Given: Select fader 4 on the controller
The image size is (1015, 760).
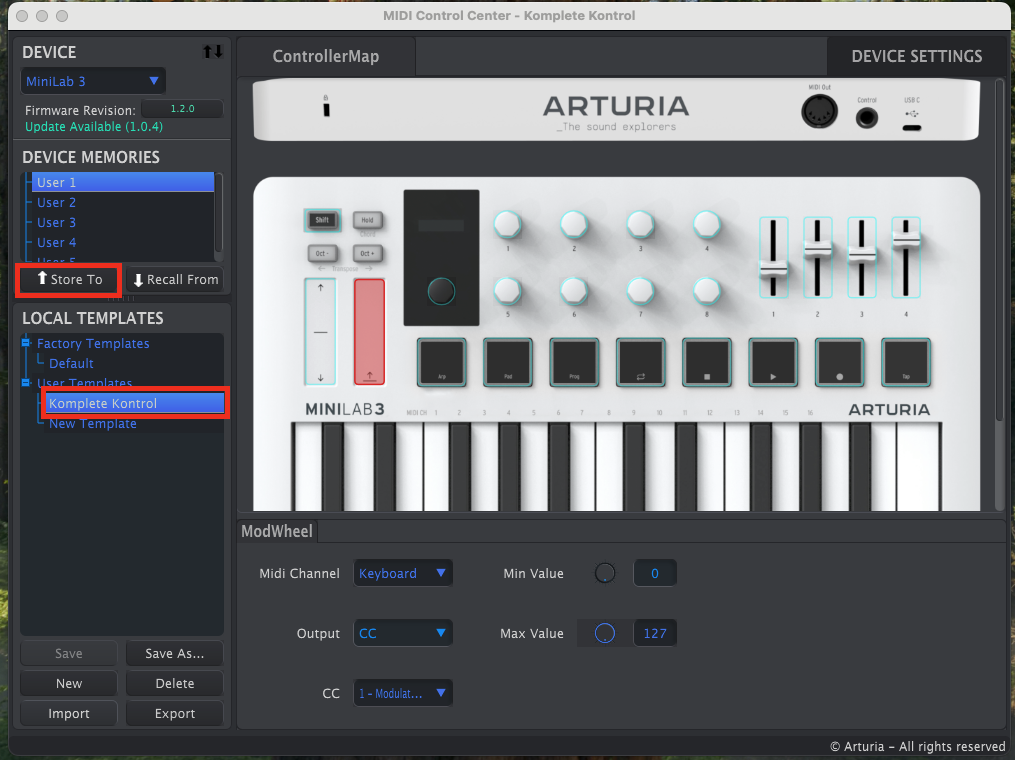Looking at the screenshot, I should (x=906, y=258).
